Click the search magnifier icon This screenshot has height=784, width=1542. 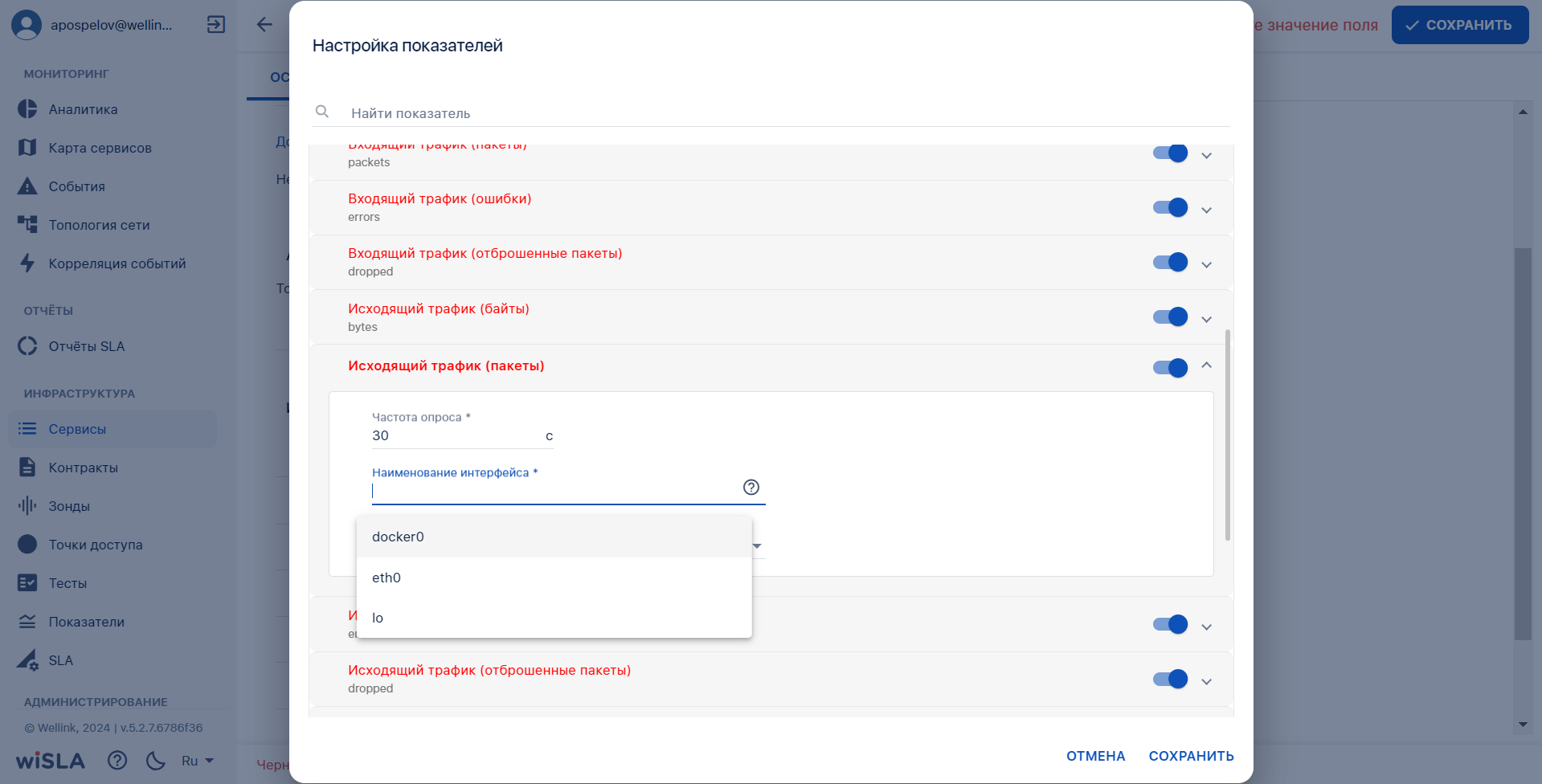pos(322,112)
